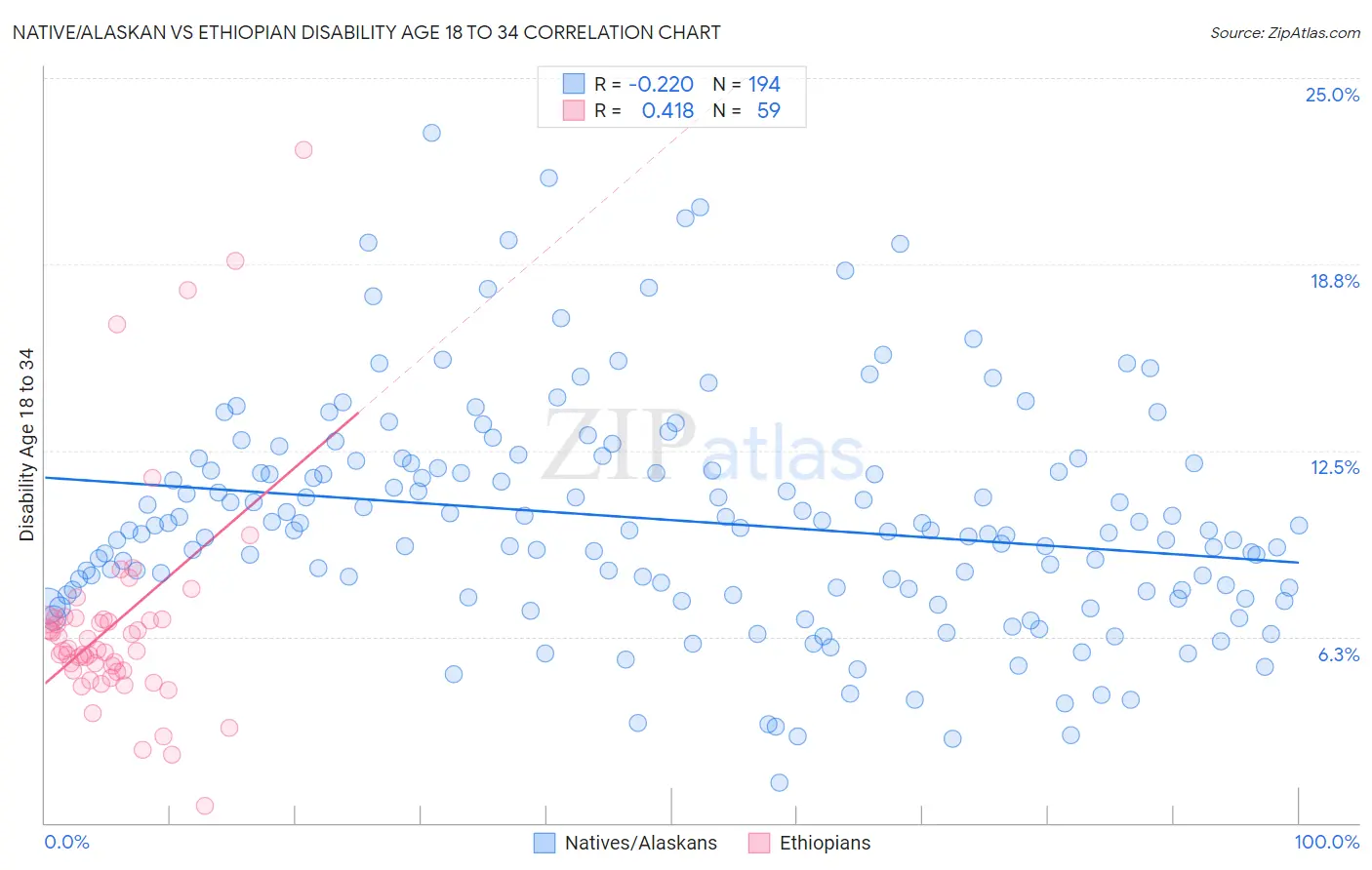The width and height of the screenshot is (1372, 870).
Task: Click the lowest pink data point
Action: pos(205,806)
